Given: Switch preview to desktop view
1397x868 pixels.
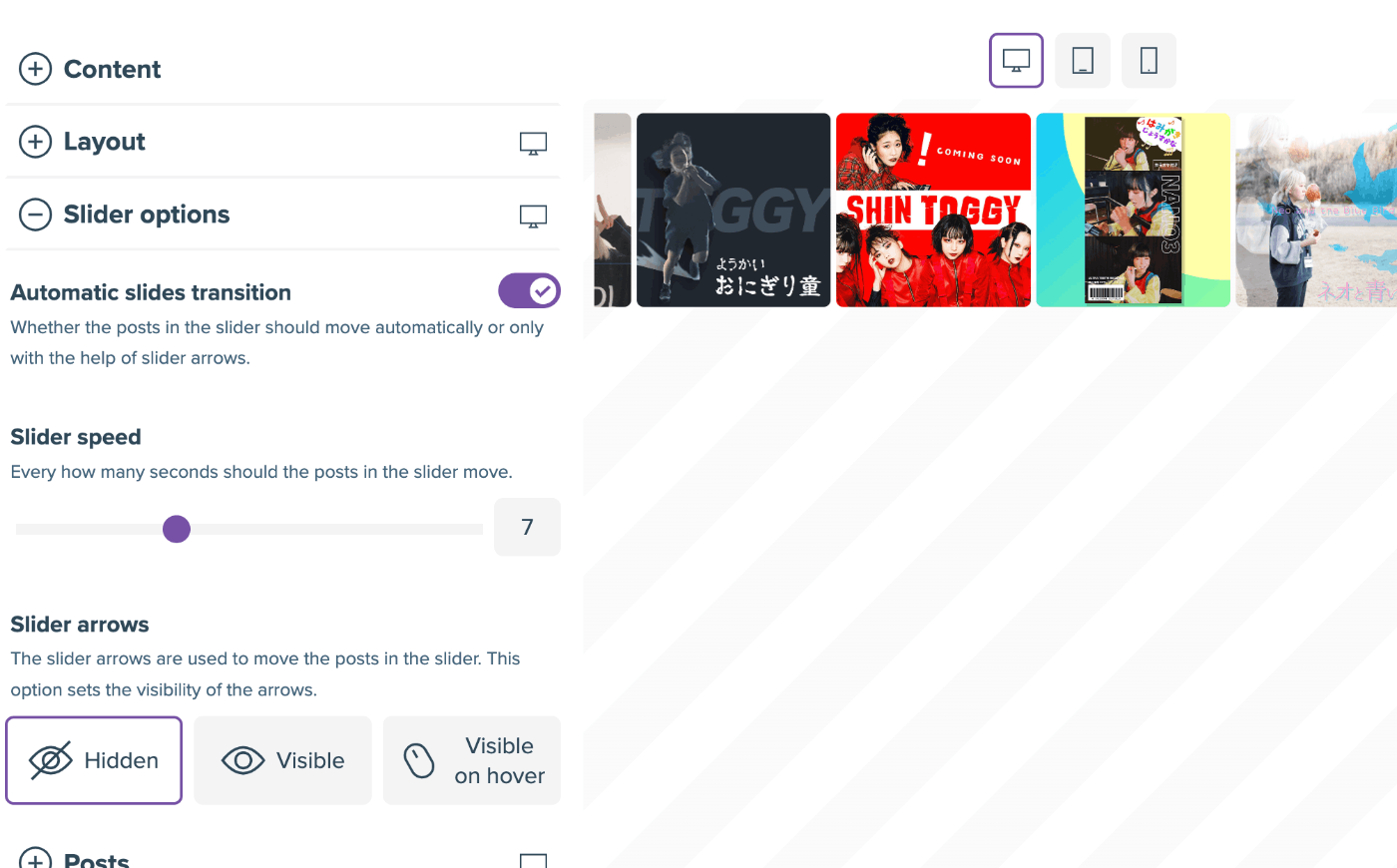Looking at the screenshot, I should tap(1016, 60).
